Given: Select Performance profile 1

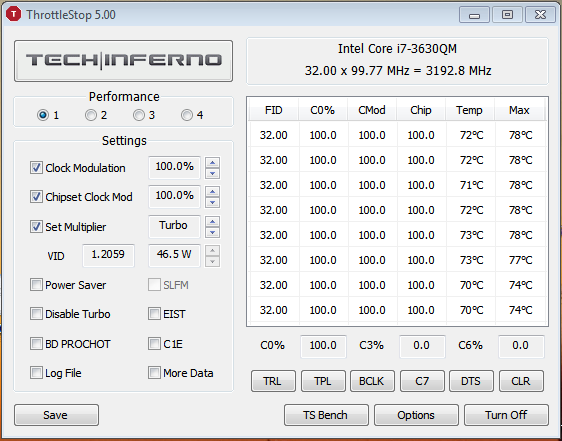Looking at the screenshot, I should [43, 115].
